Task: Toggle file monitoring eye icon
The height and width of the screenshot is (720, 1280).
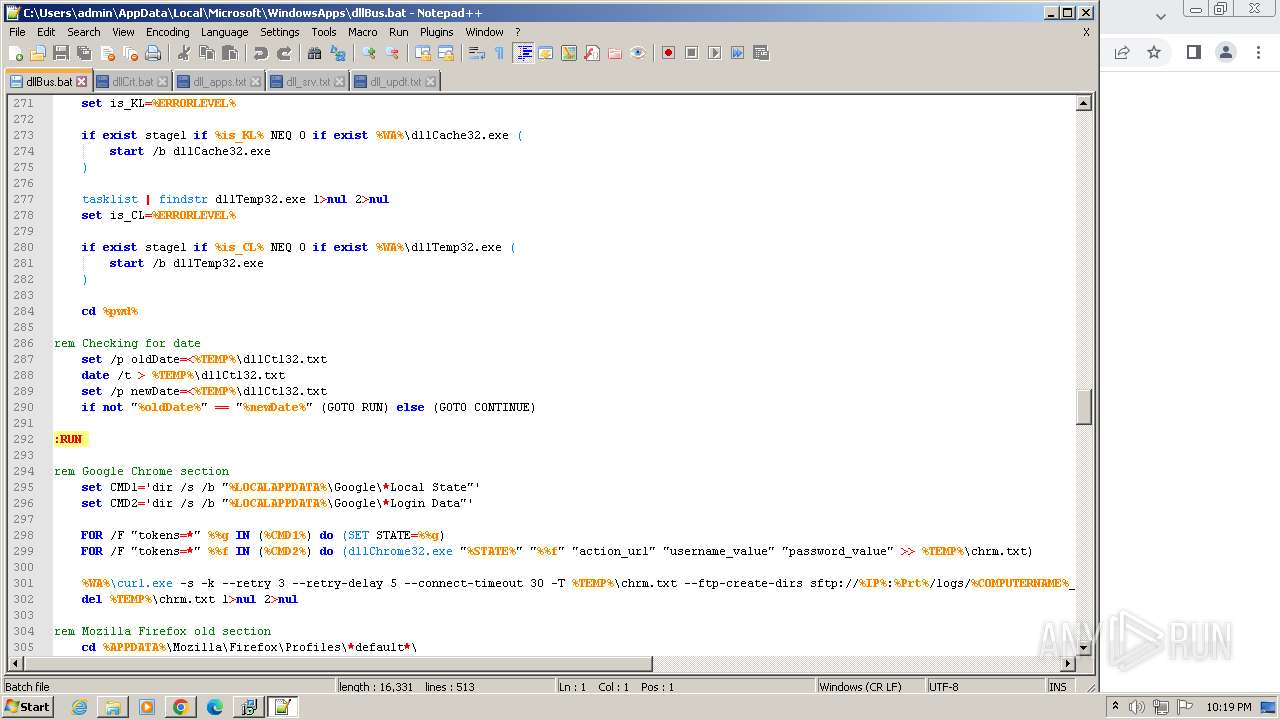Action: pyautogui.click(x=637, y=53)
